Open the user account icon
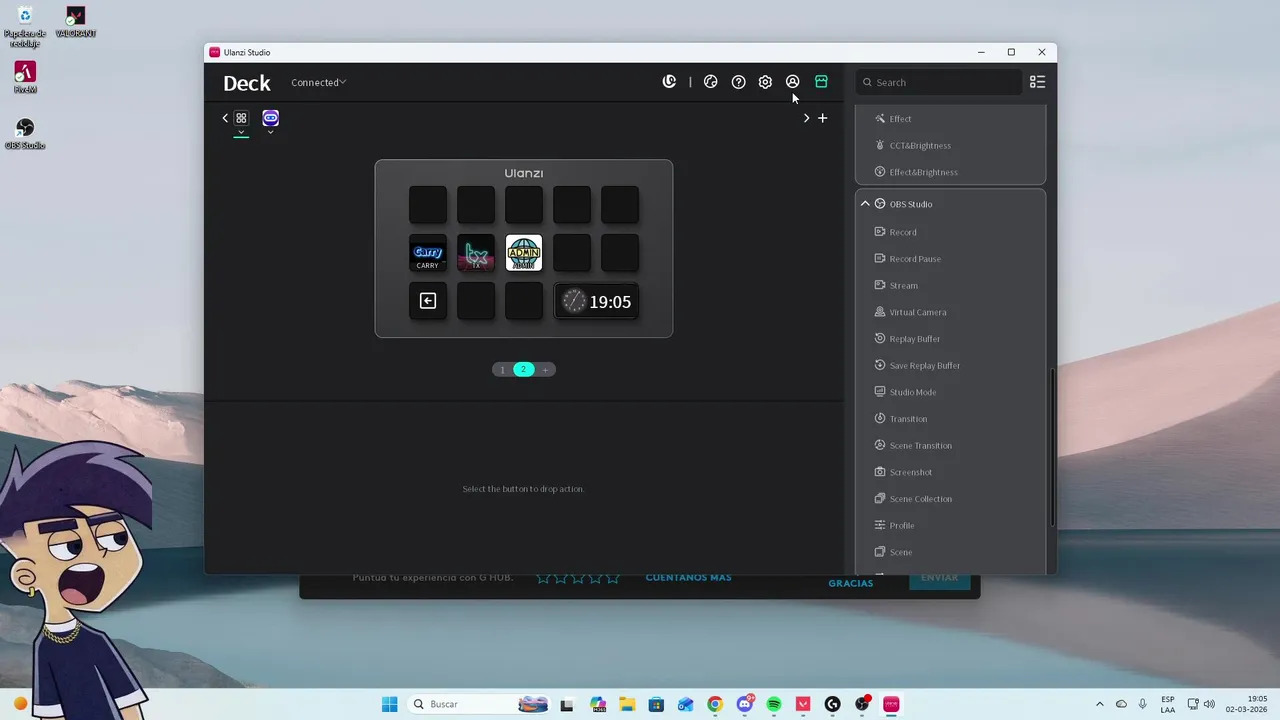 [792, 82]
